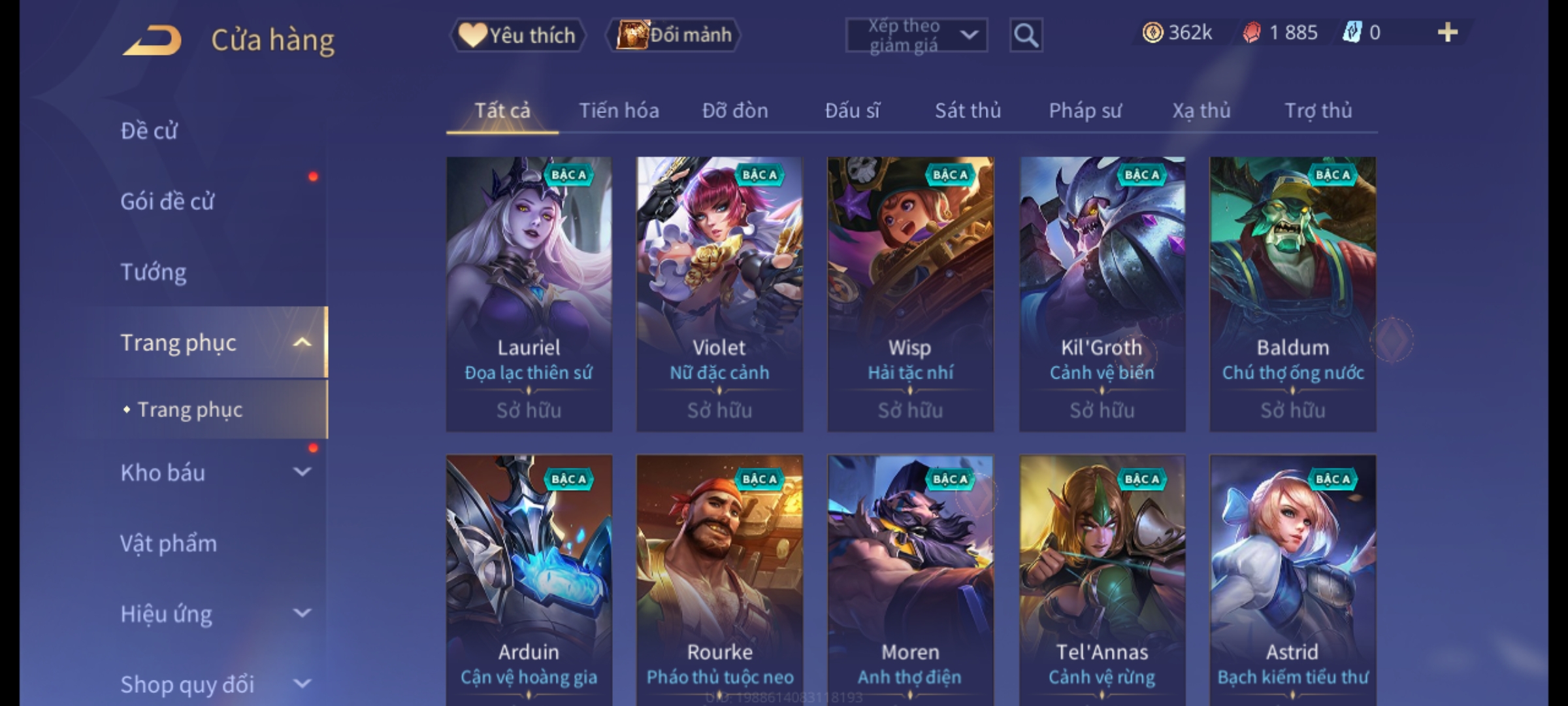Select the Pháp sư tab
This screenshot has width=1568, height=706.
1085,110
